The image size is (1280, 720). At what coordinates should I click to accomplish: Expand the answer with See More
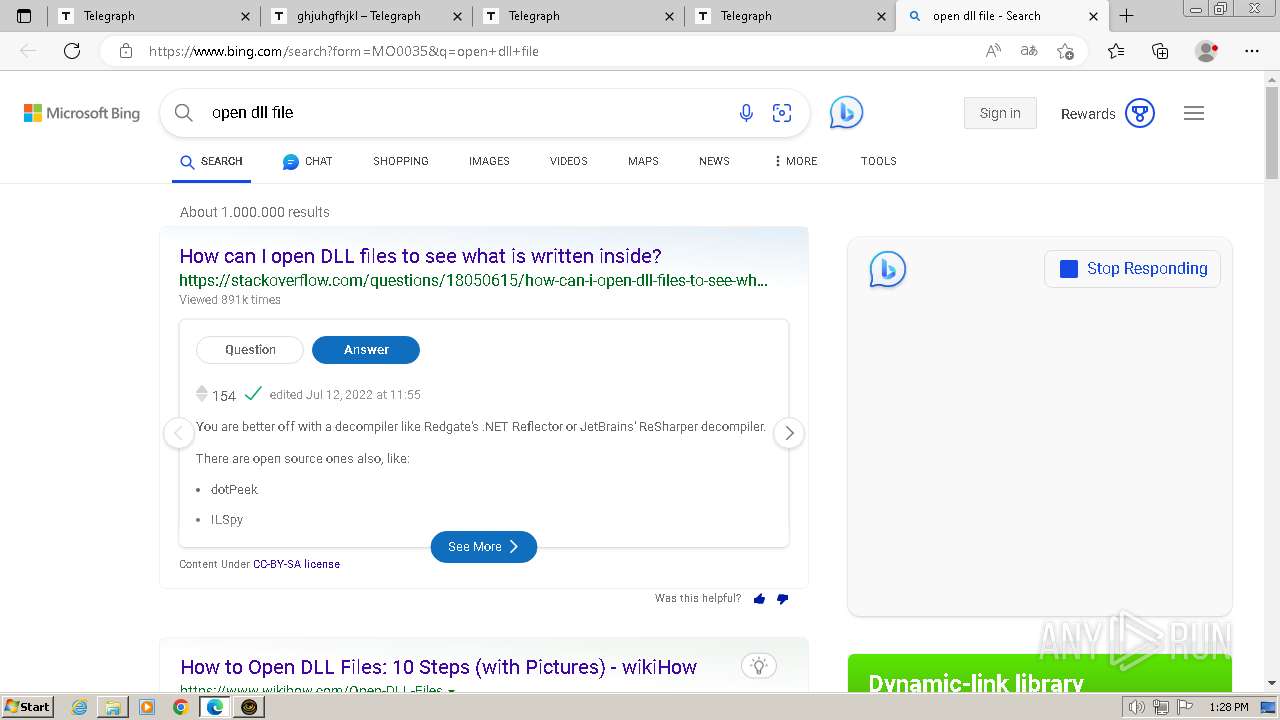point(484,547)
